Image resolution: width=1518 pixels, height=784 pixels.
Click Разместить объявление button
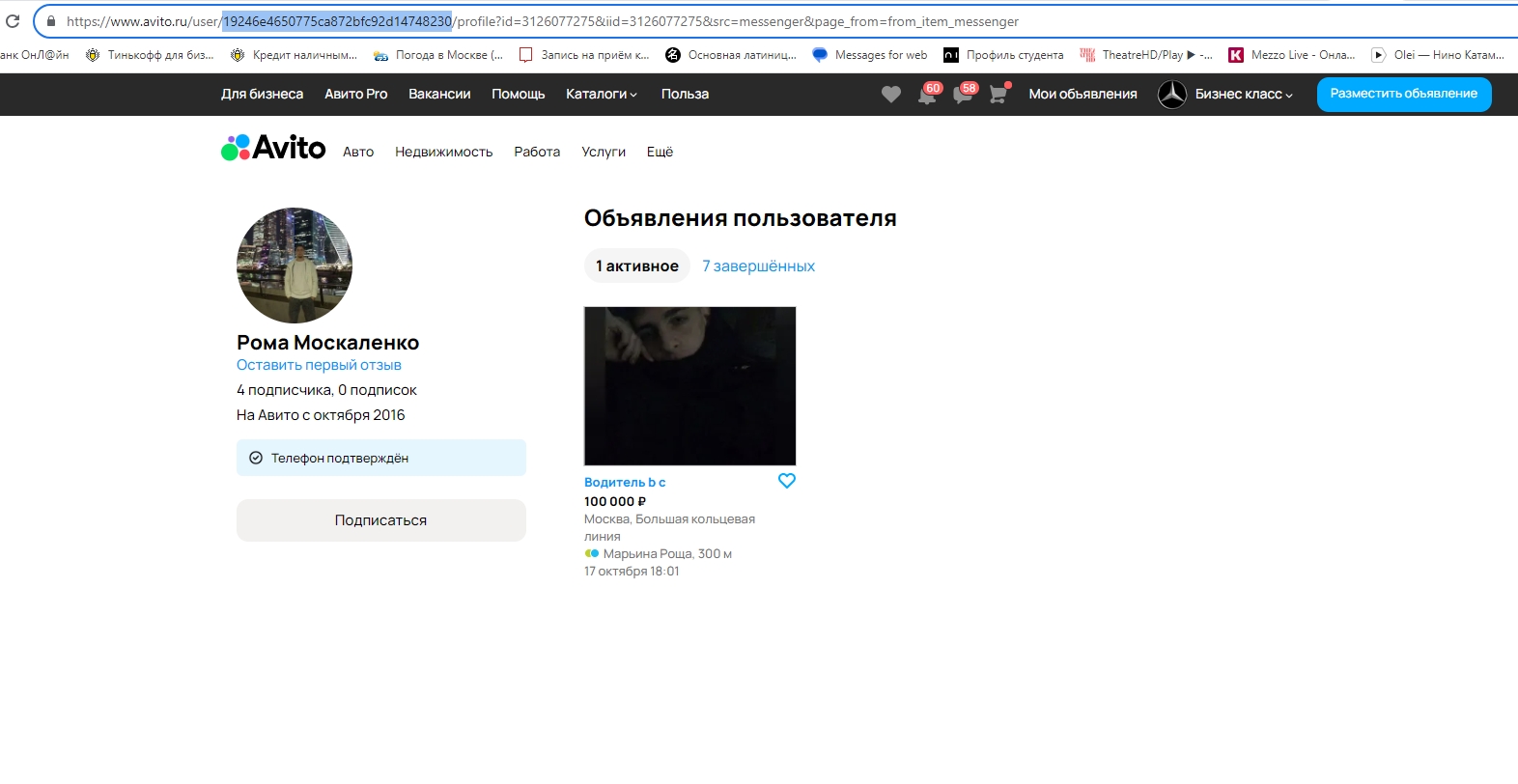point(1403,95)
